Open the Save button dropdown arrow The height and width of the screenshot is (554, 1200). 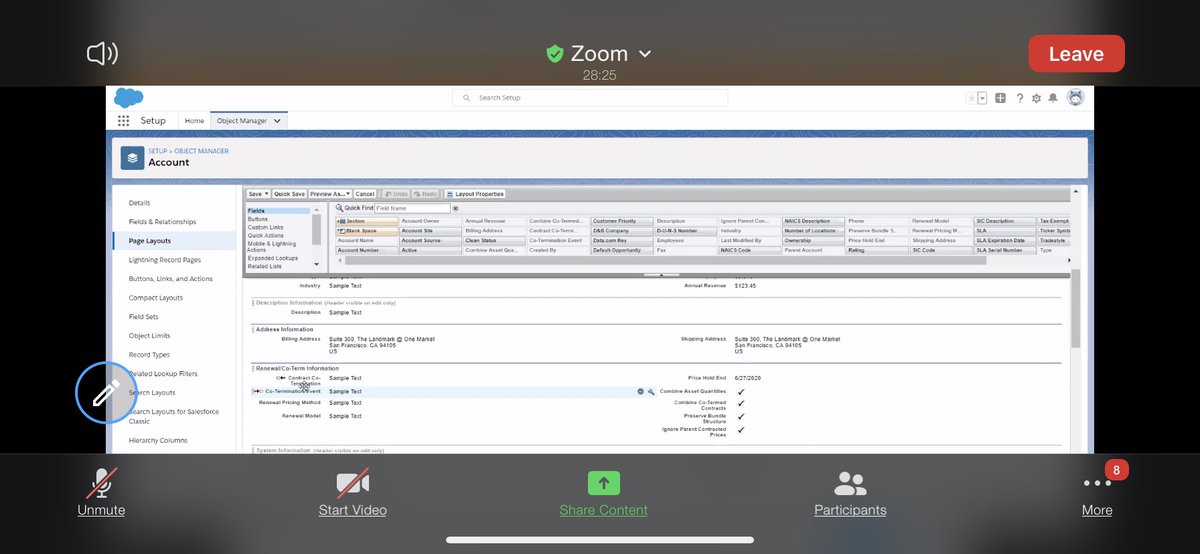[x=267, y=194]
